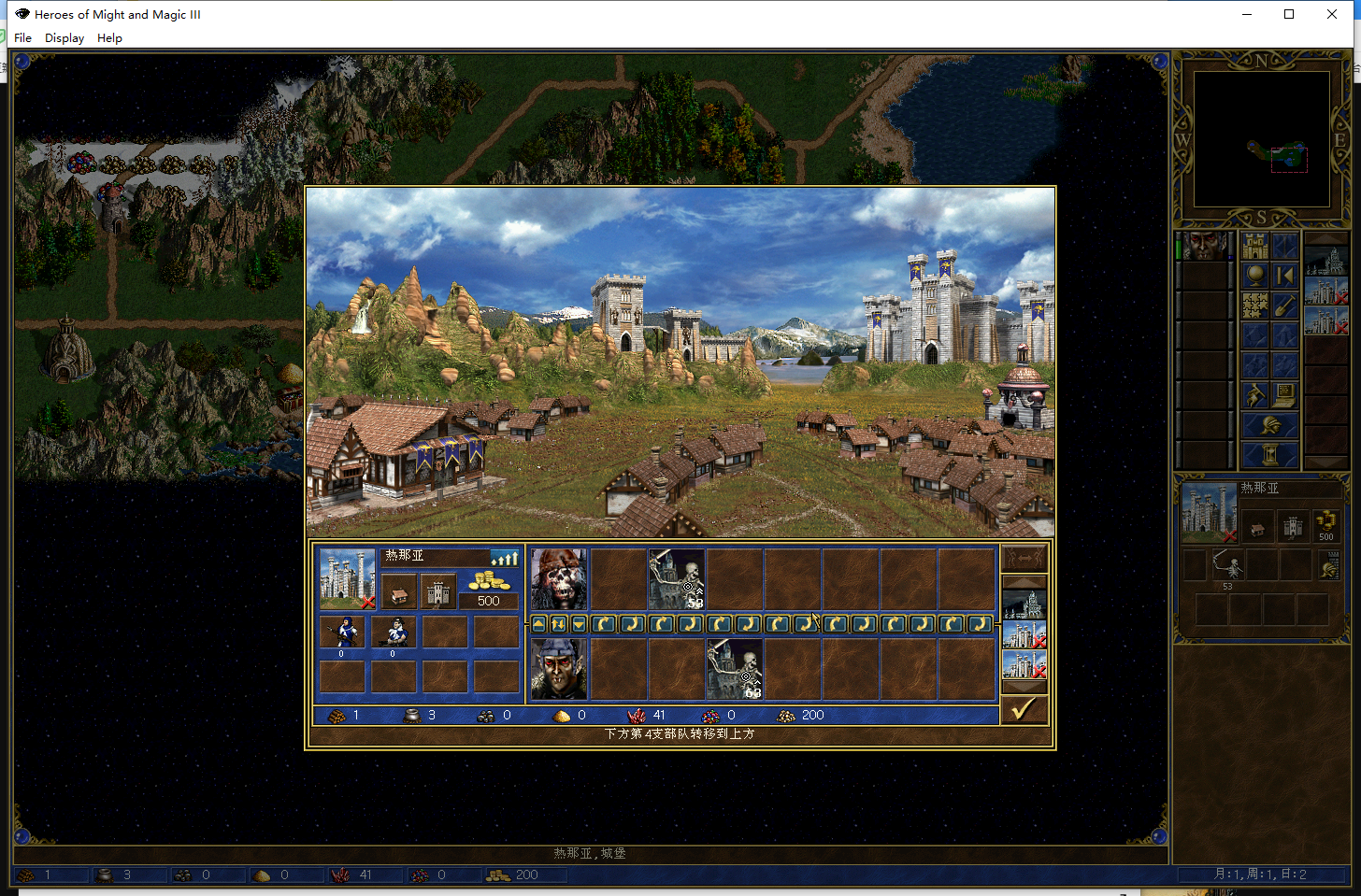Select the red-eyed visiting hero portrait
1361x896 pixels.
(559, 669)
